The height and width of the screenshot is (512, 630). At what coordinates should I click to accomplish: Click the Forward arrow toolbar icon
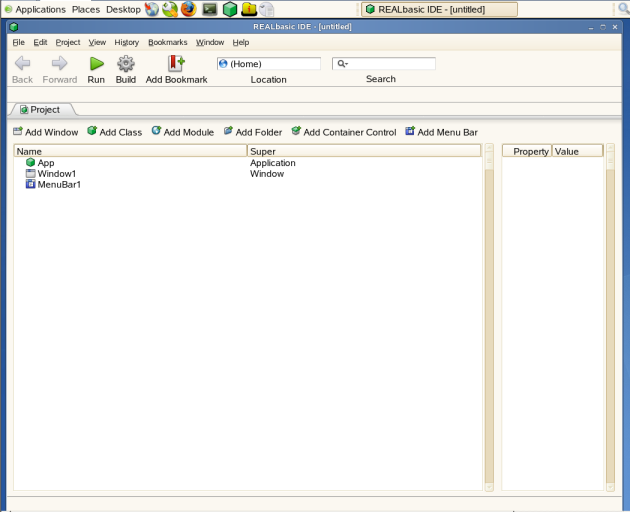(x=59, y=63)
